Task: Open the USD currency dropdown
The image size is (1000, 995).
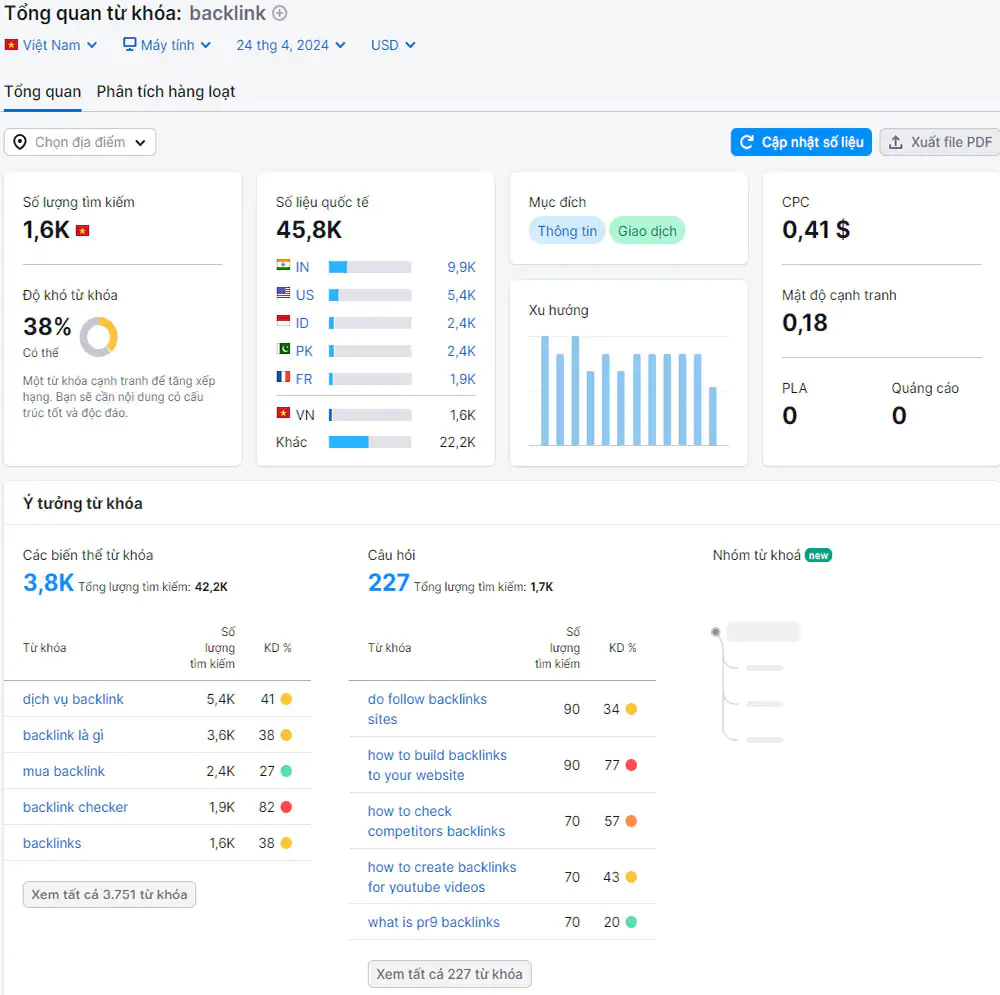Action: click(393, 45)
